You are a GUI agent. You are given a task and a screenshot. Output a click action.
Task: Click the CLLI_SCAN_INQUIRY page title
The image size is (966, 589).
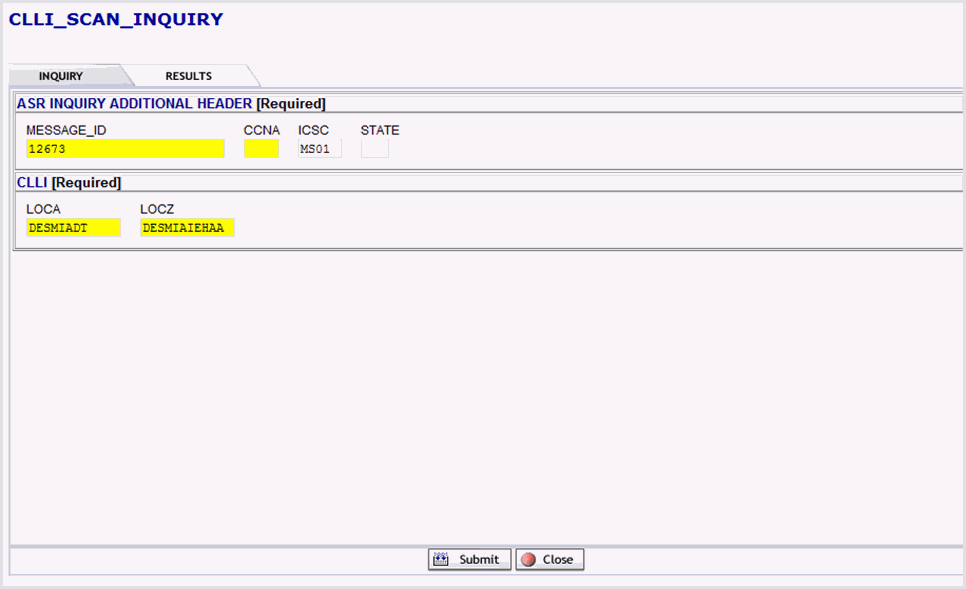(x=116, y=19)
